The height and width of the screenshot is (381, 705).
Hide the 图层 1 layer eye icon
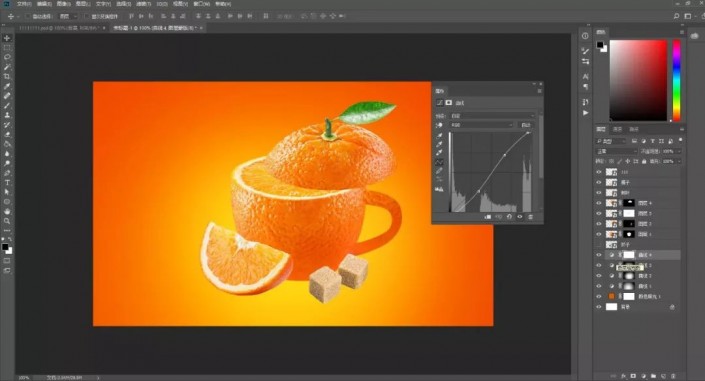(x=599, y=234)
